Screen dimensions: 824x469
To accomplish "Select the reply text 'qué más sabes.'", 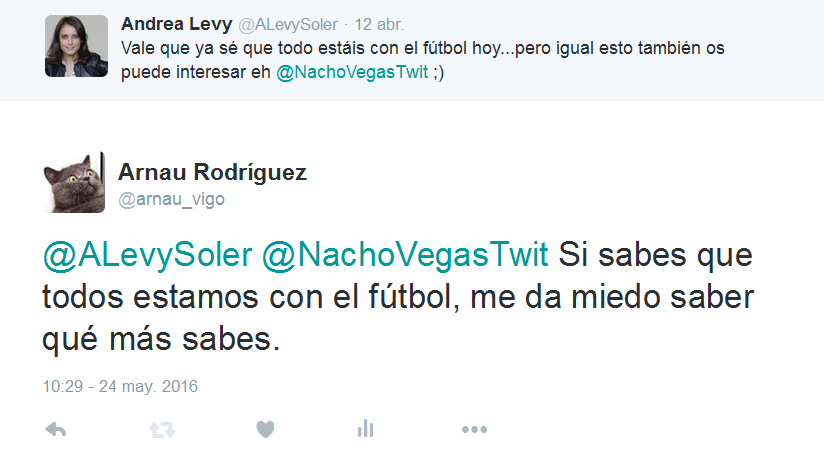I will pyautogui.click(x=161, y=340).
